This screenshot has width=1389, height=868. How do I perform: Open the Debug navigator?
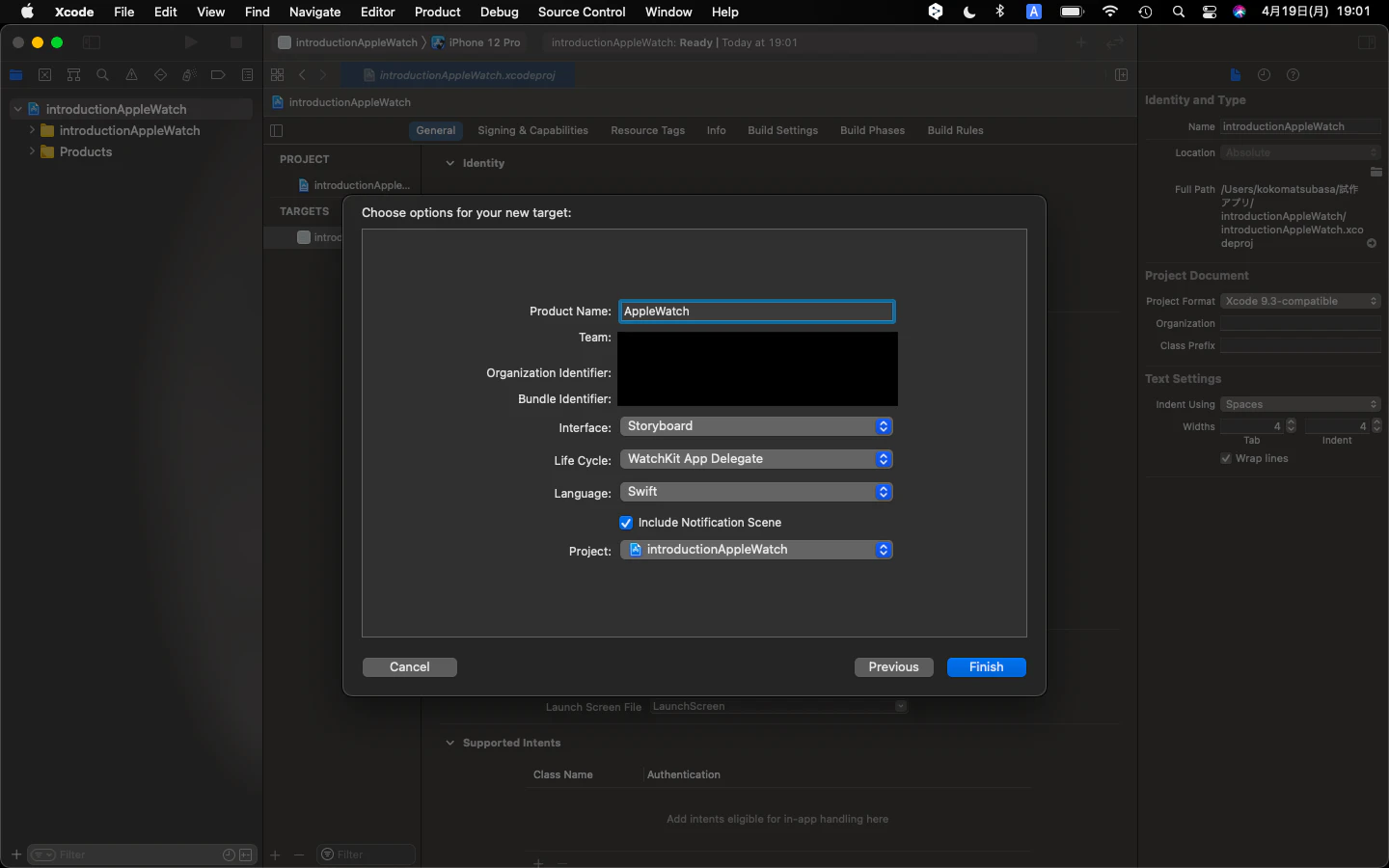coord(189,75)
